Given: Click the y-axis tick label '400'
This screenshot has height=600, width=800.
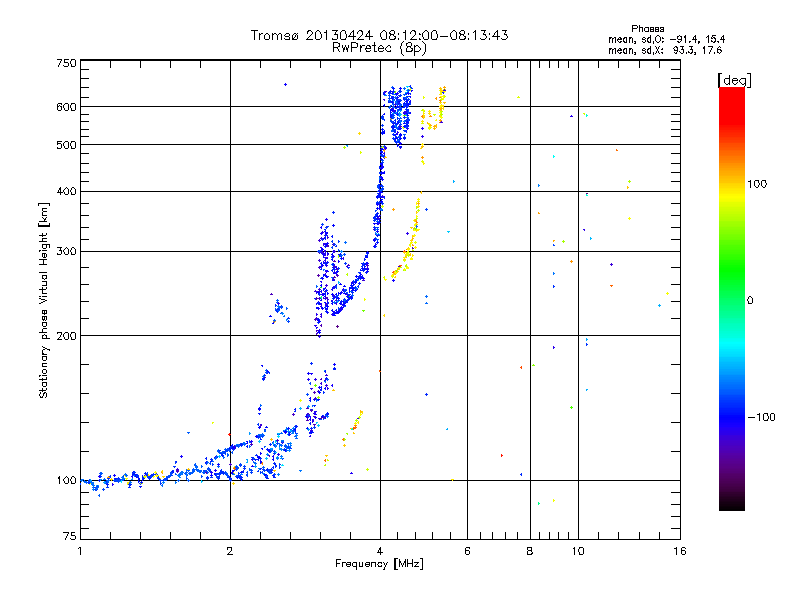Looking at the screenshot, I should point(66,192).
